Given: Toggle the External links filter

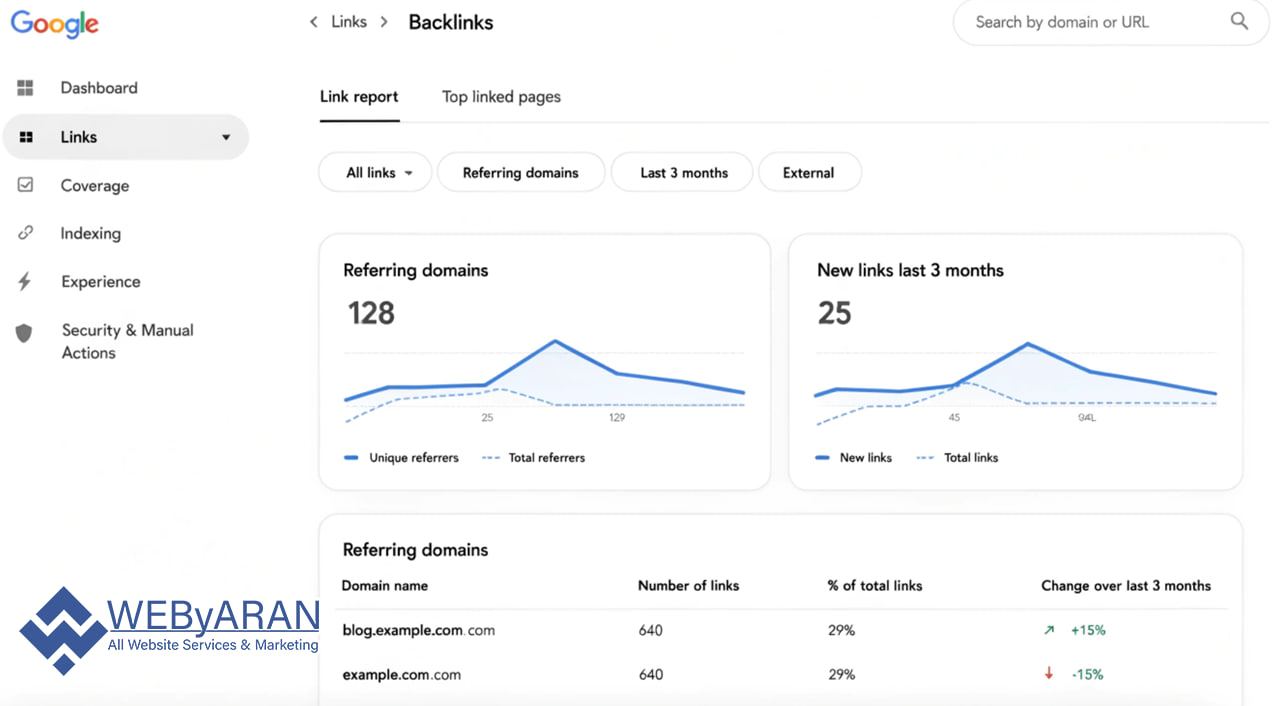Looking at the screenshot, I should [x=809, y=172].
